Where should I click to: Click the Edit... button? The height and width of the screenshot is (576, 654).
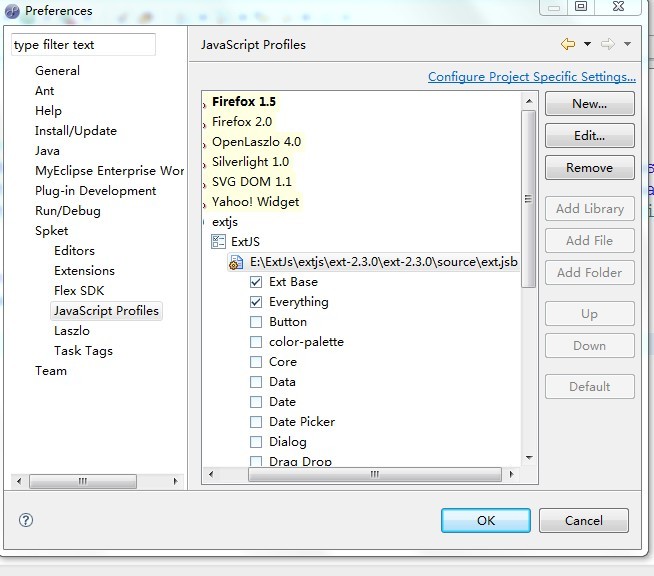(589, 136)
